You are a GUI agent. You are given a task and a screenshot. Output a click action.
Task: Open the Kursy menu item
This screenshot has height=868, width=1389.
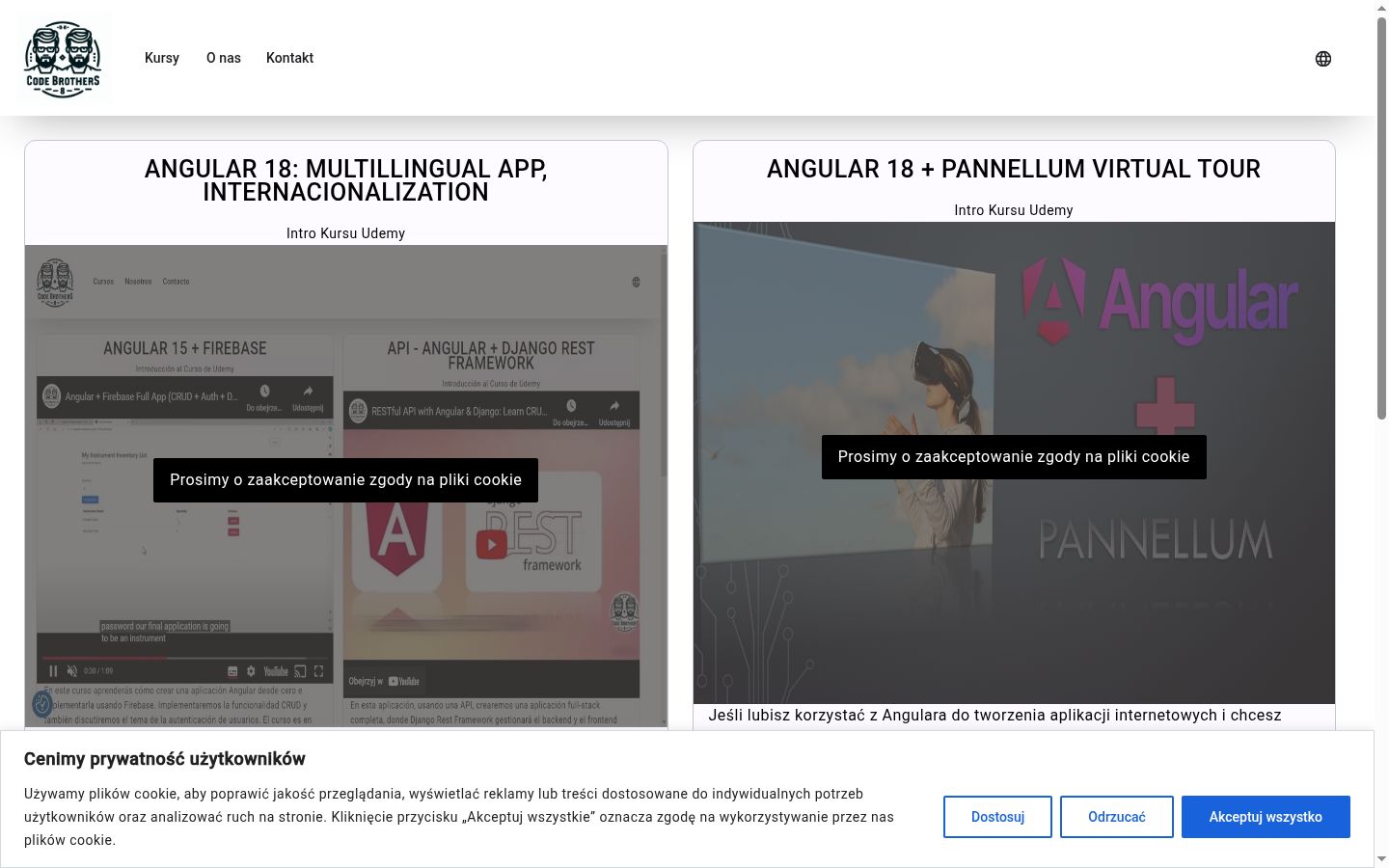click(162, 58)
